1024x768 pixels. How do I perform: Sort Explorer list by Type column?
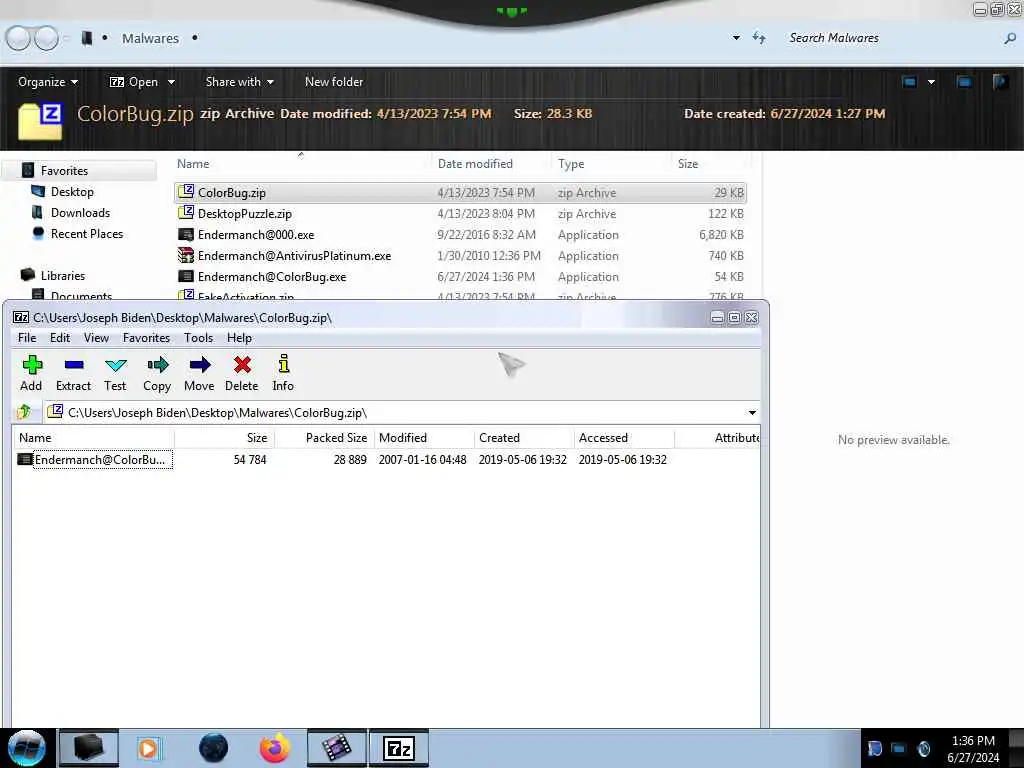point(611,164)
